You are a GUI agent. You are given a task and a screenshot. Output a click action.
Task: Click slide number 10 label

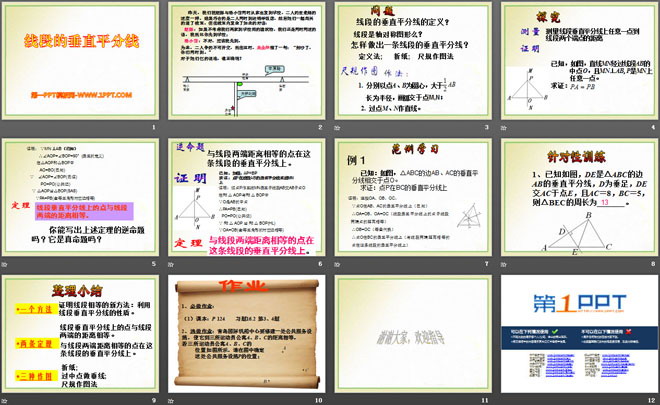[319, 400]
